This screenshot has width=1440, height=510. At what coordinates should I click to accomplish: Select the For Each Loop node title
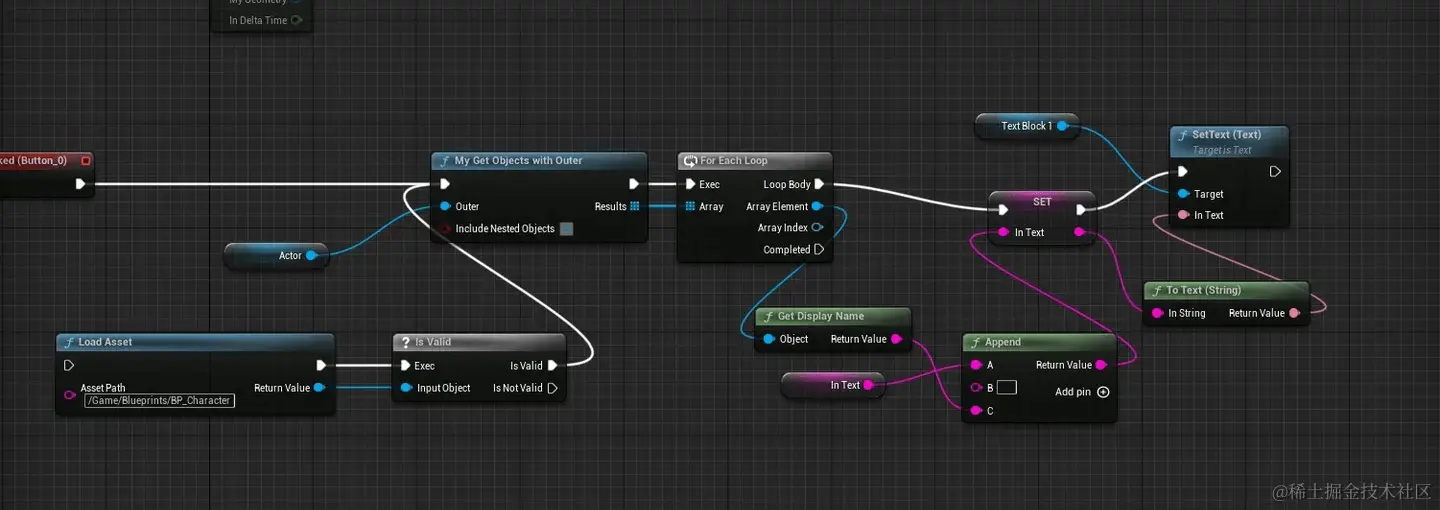click(x=733, y=160)
